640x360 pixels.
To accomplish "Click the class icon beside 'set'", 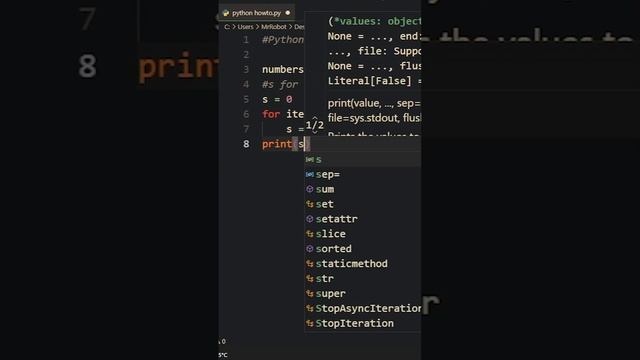I will click(x=310, y=204).
